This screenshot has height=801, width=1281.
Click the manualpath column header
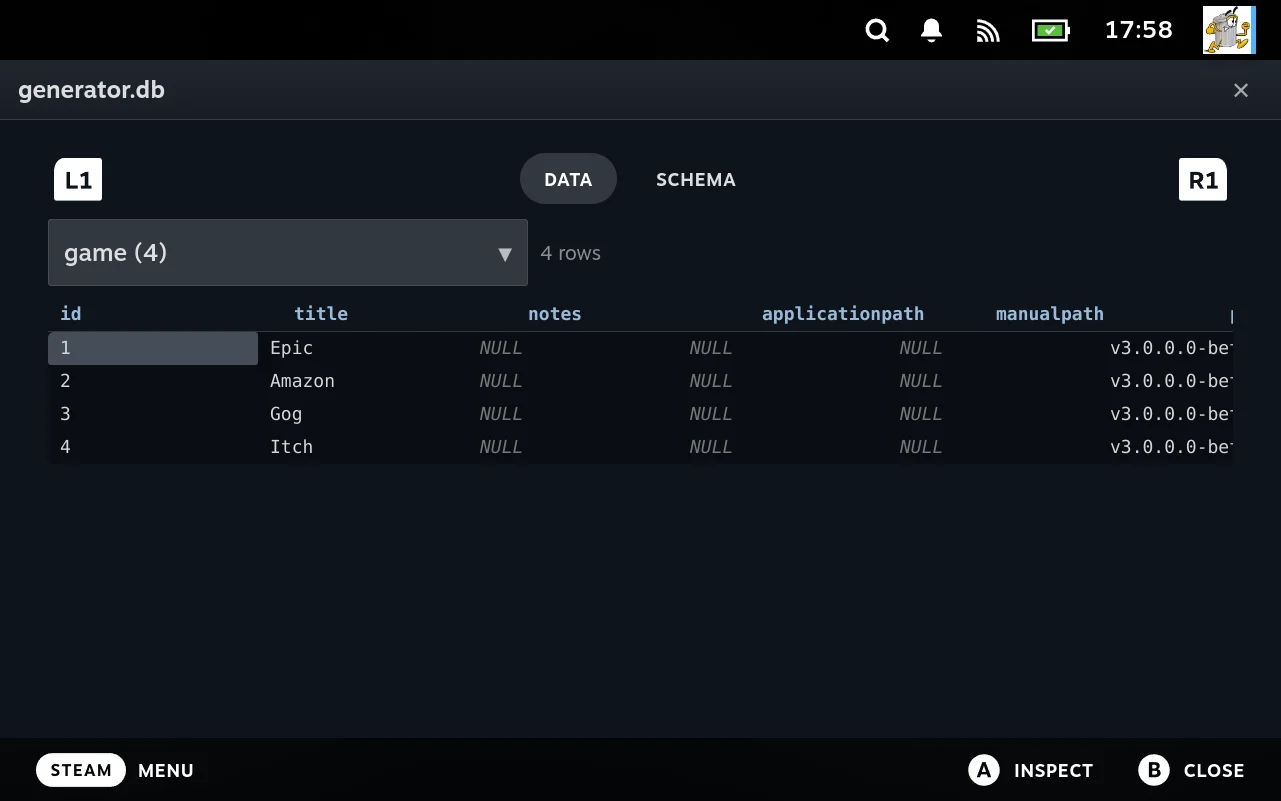tap(1050, 314)
